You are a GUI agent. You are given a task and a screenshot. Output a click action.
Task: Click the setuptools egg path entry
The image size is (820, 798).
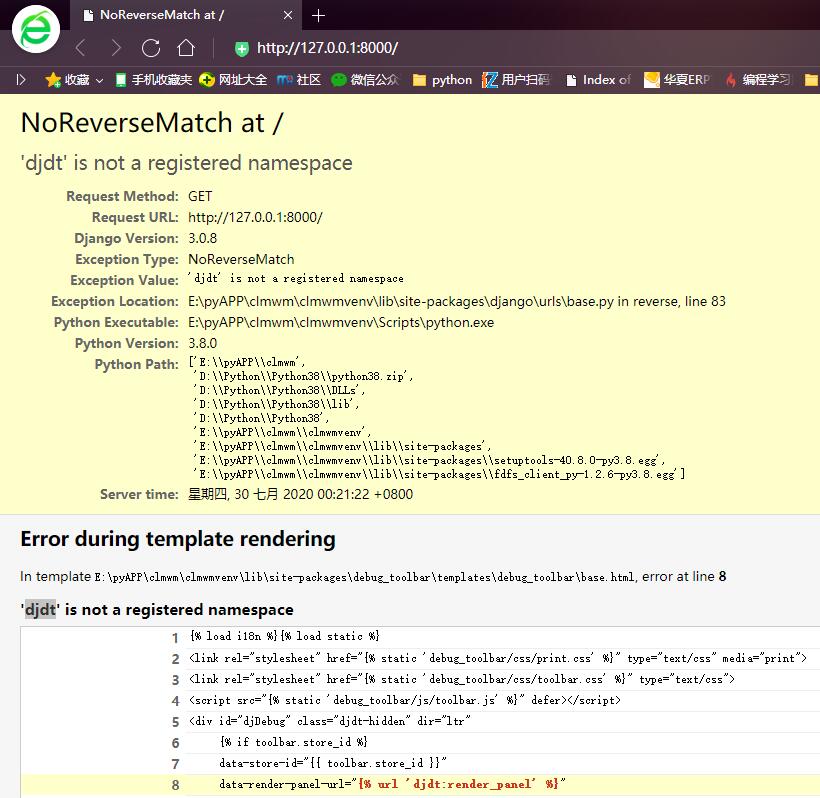429,460
